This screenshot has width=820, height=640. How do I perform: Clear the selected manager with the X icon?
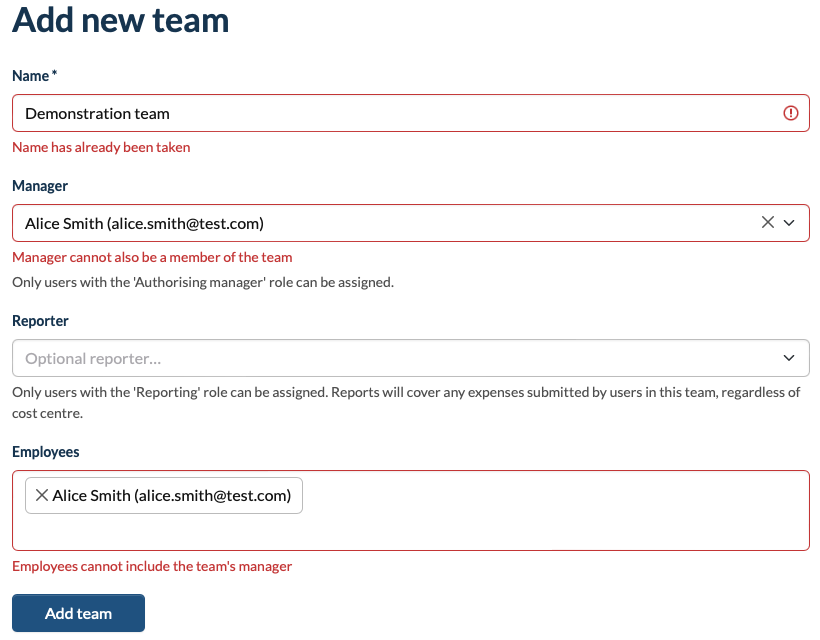[767, 222]
